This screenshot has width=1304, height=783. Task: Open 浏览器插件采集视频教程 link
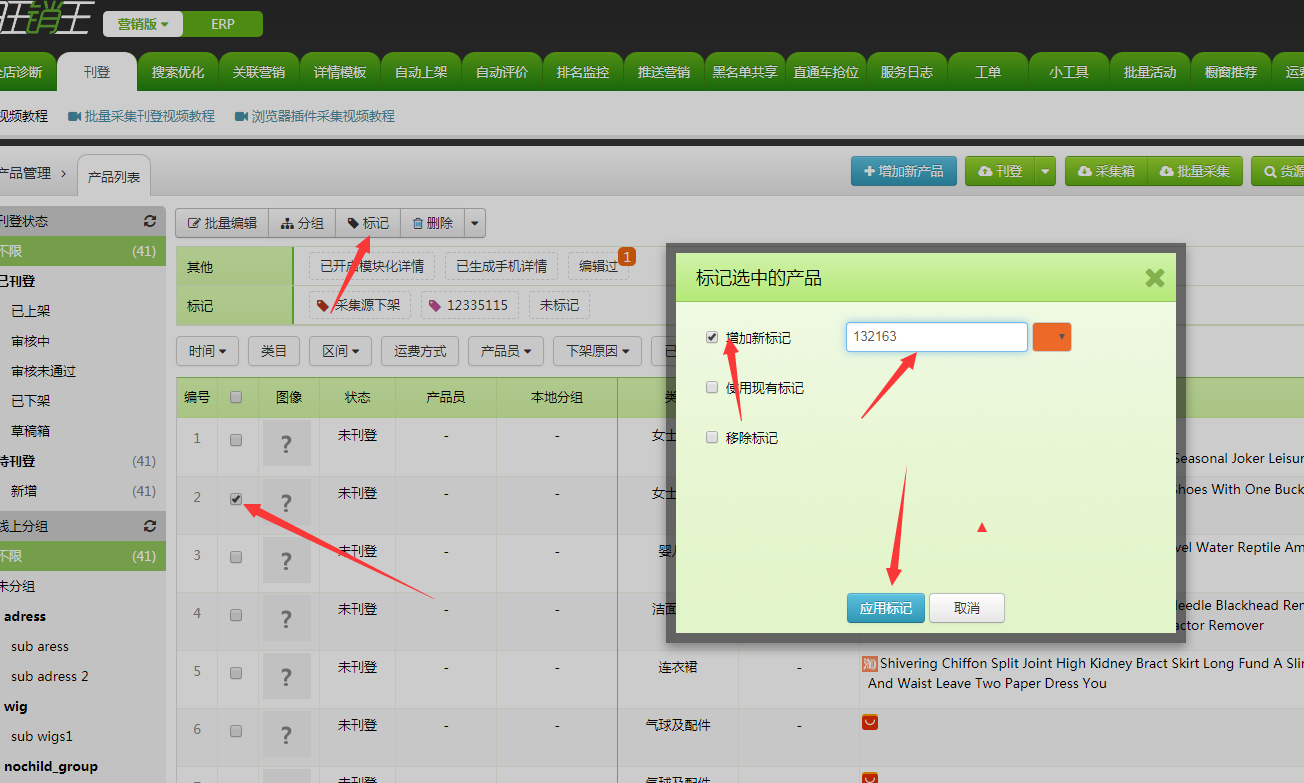click(315, 116)
